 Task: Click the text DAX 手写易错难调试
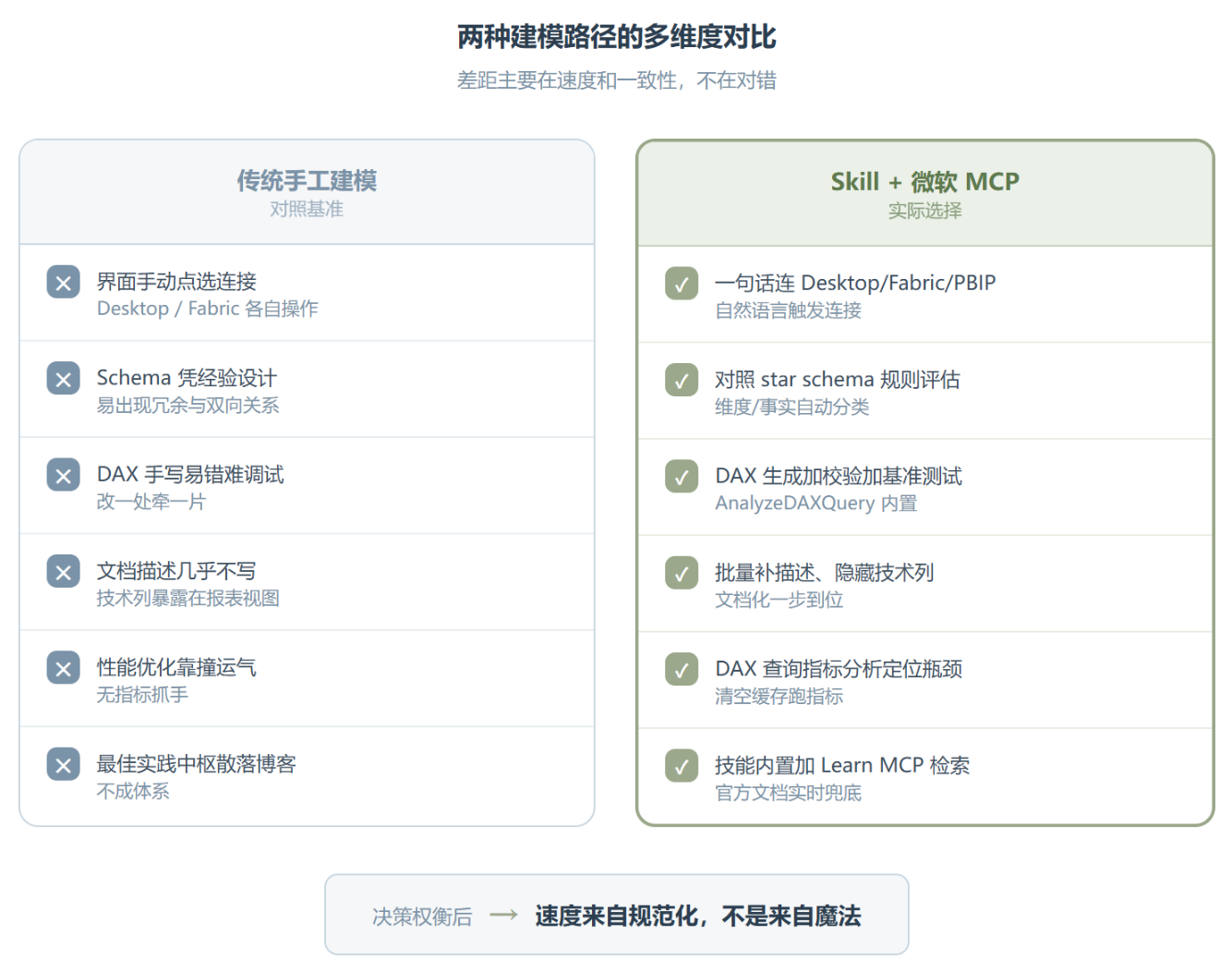pyautogui.click(x=190, y=475)
